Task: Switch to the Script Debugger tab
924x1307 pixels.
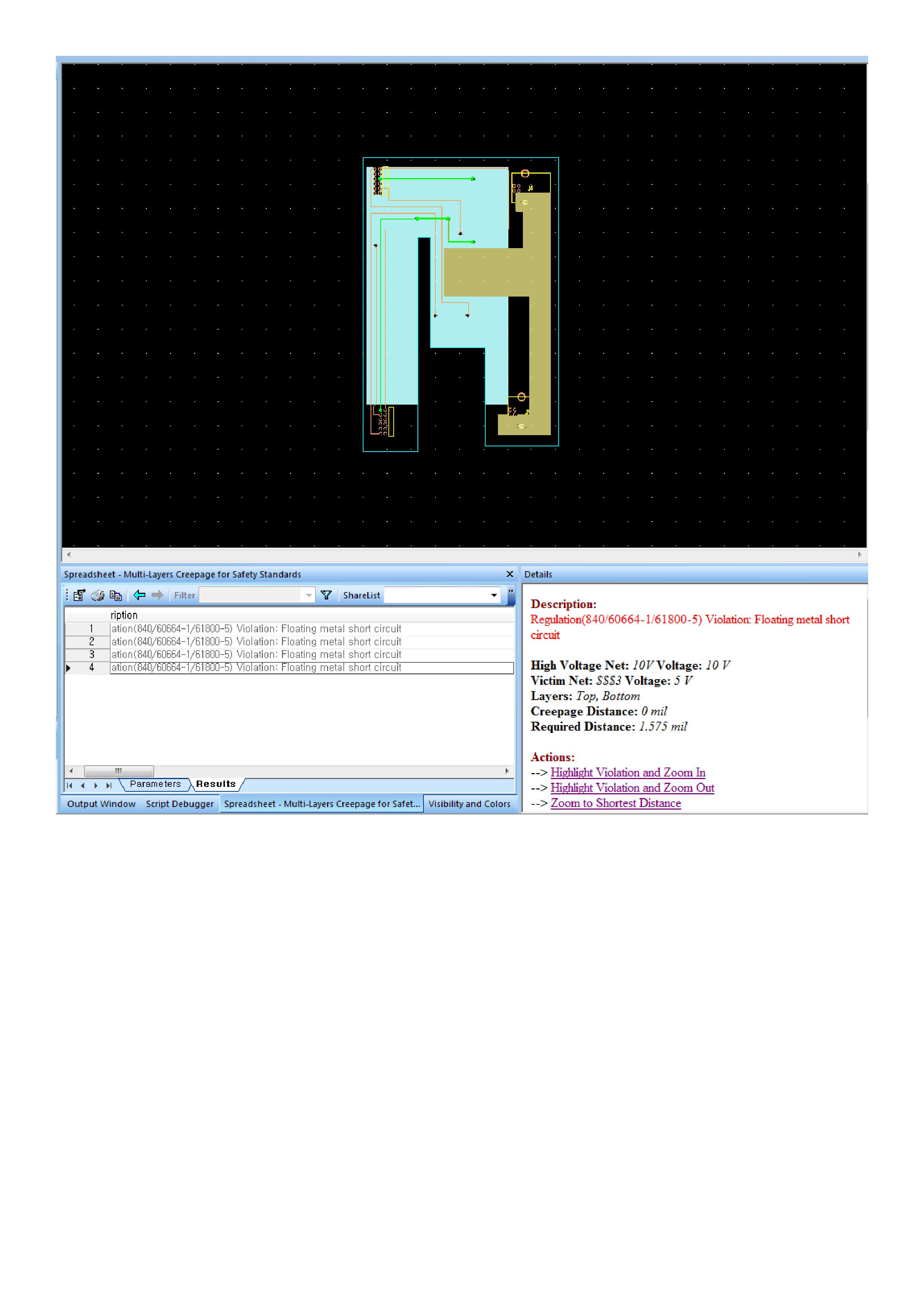Action: pyautogui.click(x=179, y=804)
